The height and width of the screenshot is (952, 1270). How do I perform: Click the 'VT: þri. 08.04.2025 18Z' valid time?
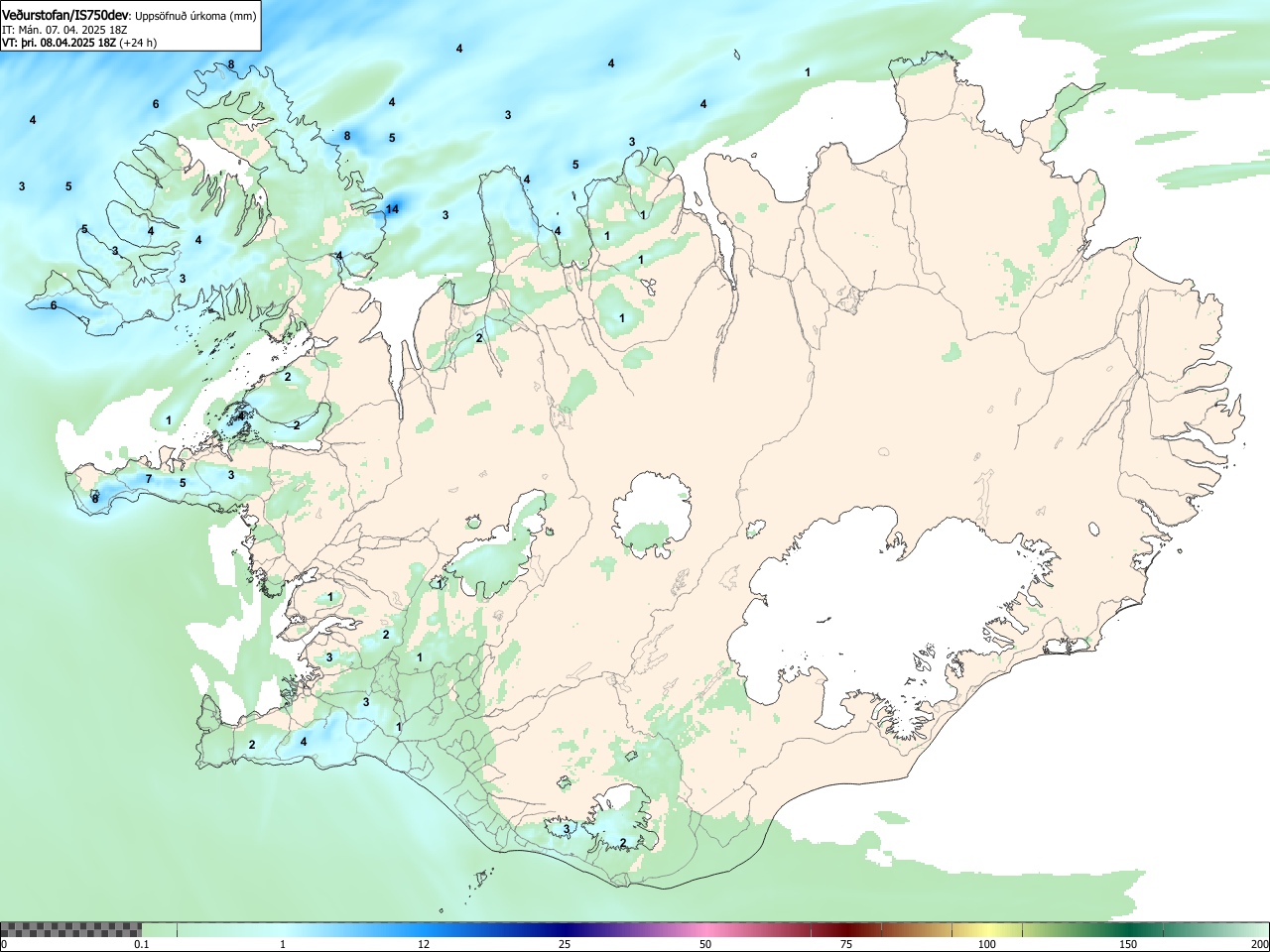tap(59, 43)
